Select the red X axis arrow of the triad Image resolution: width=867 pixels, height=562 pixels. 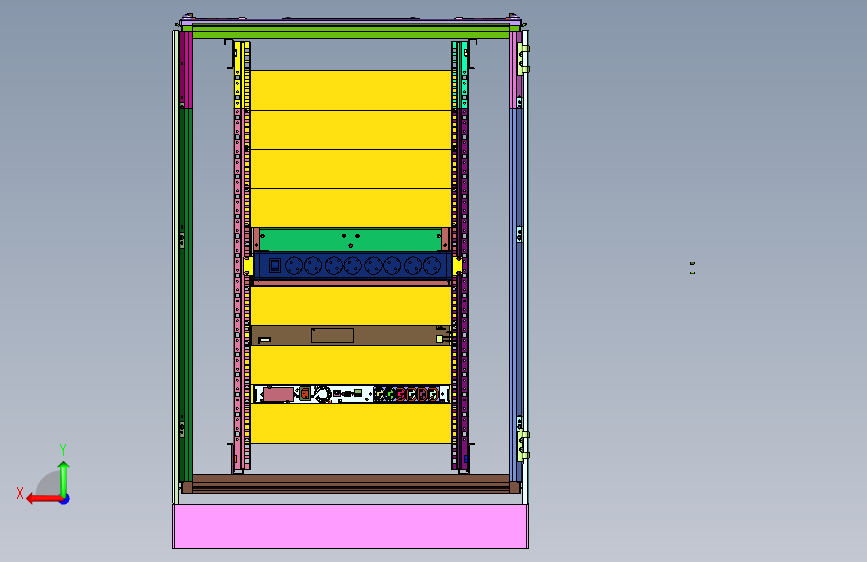(44, 499)
